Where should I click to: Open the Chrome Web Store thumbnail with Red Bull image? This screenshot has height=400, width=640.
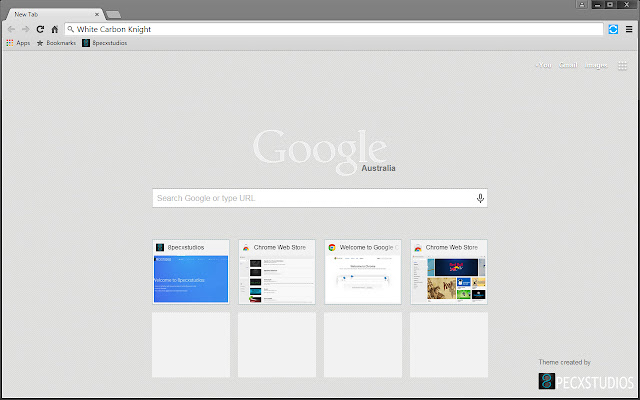point(449,272)
